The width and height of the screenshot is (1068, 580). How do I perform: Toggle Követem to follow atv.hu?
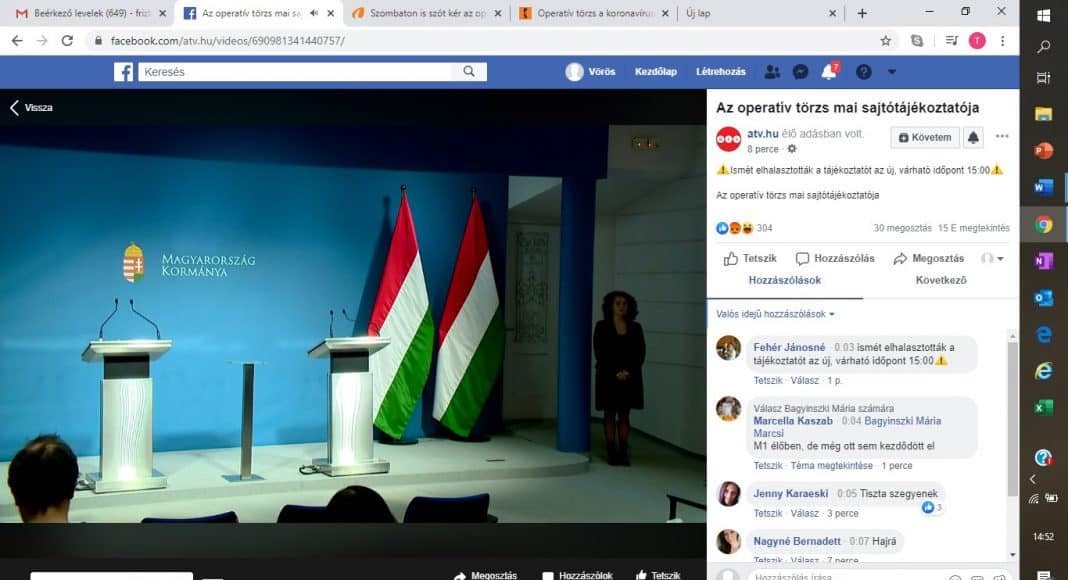(x=925, y=138)
